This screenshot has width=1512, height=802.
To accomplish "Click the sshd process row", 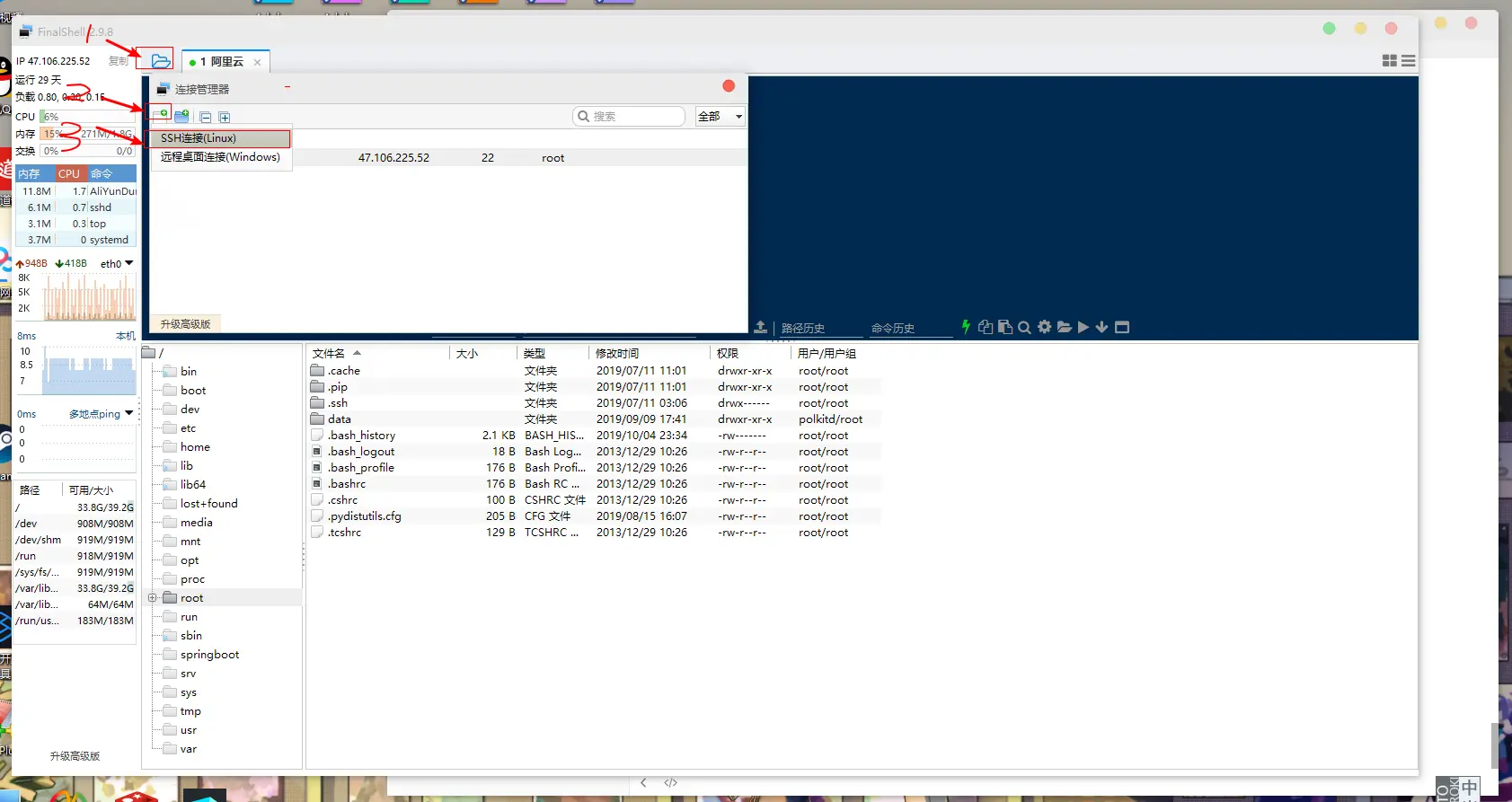I will [76, 207].
